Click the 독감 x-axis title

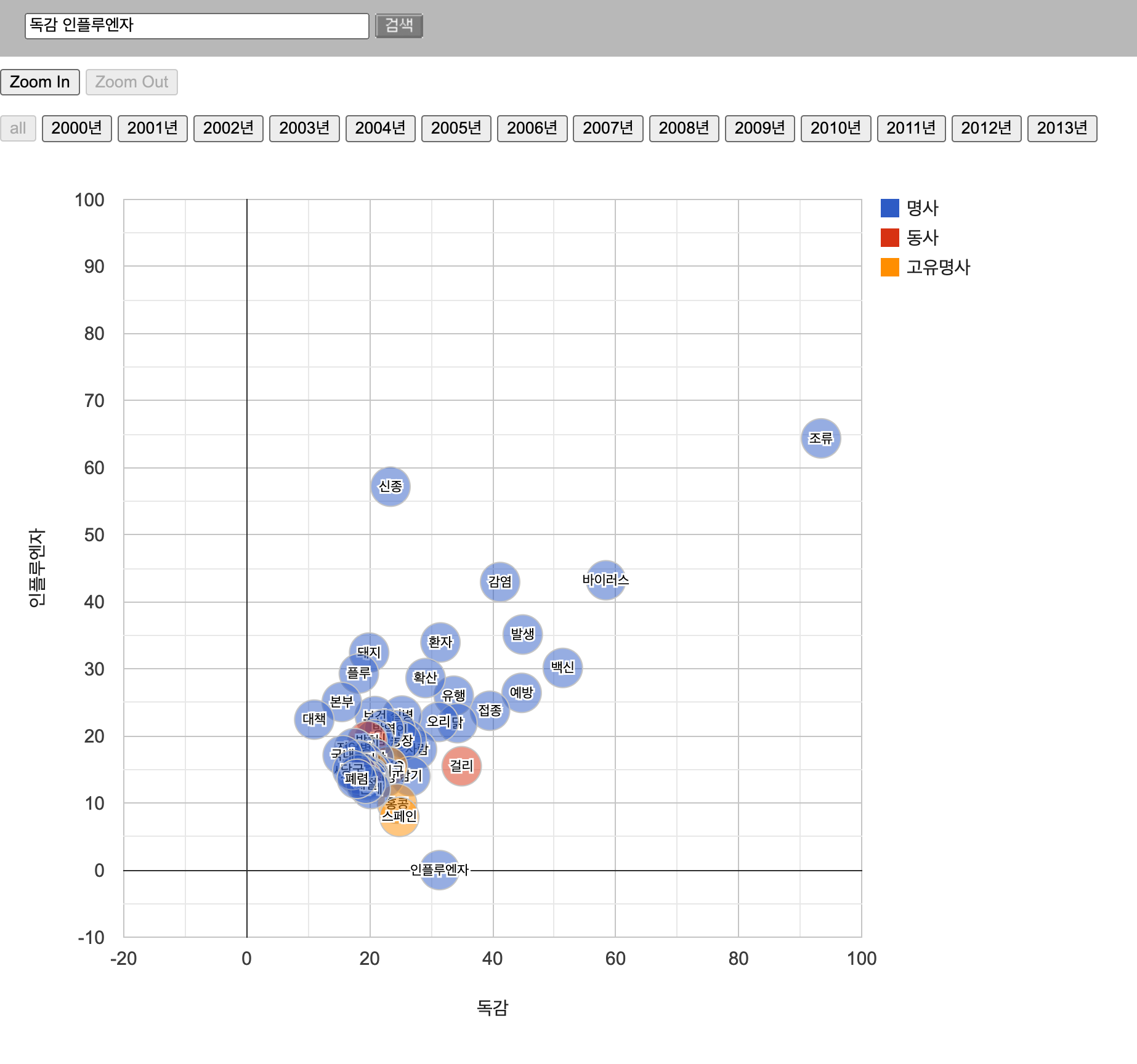493,1008
